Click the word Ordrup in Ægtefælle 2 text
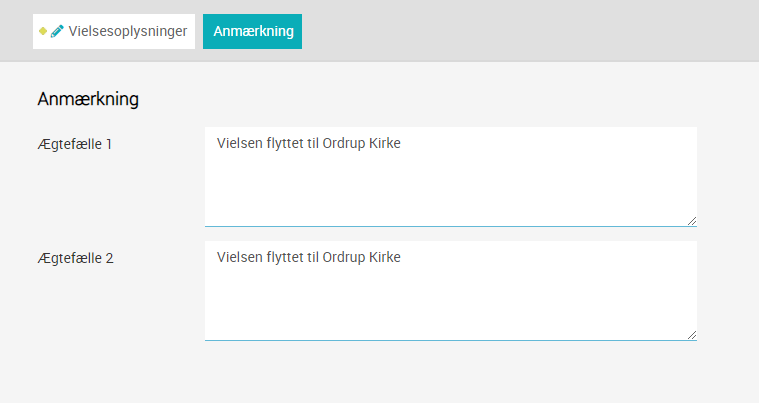759x403 pixels. tap(344, 257)
